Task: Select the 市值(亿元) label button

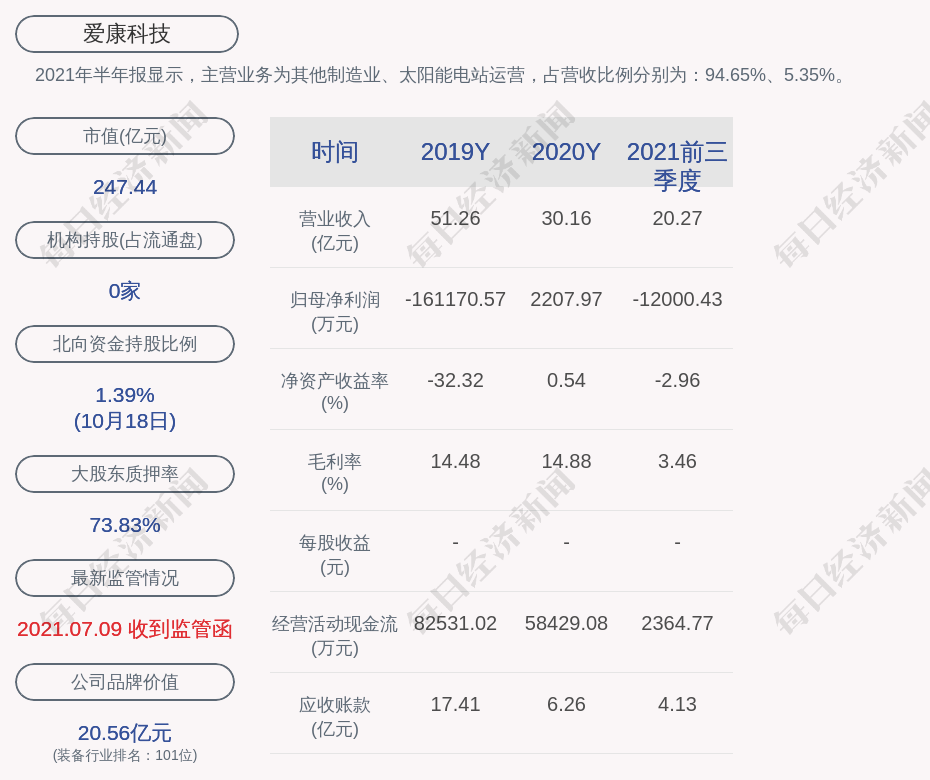Action: click(125, 136)
